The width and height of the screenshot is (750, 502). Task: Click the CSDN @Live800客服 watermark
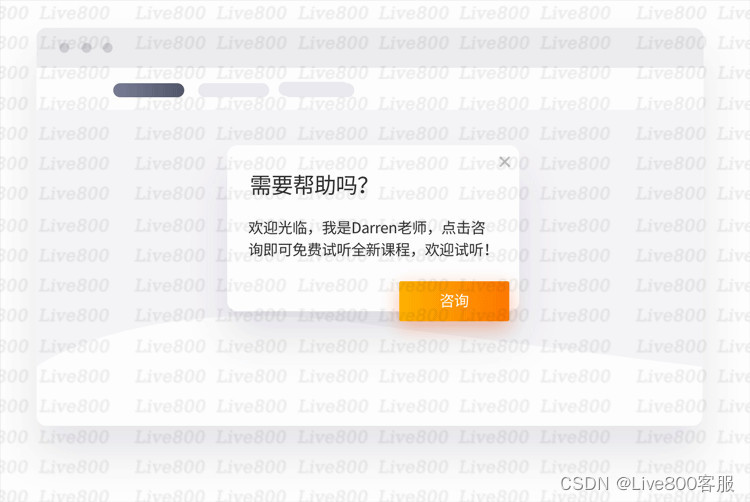647,484
